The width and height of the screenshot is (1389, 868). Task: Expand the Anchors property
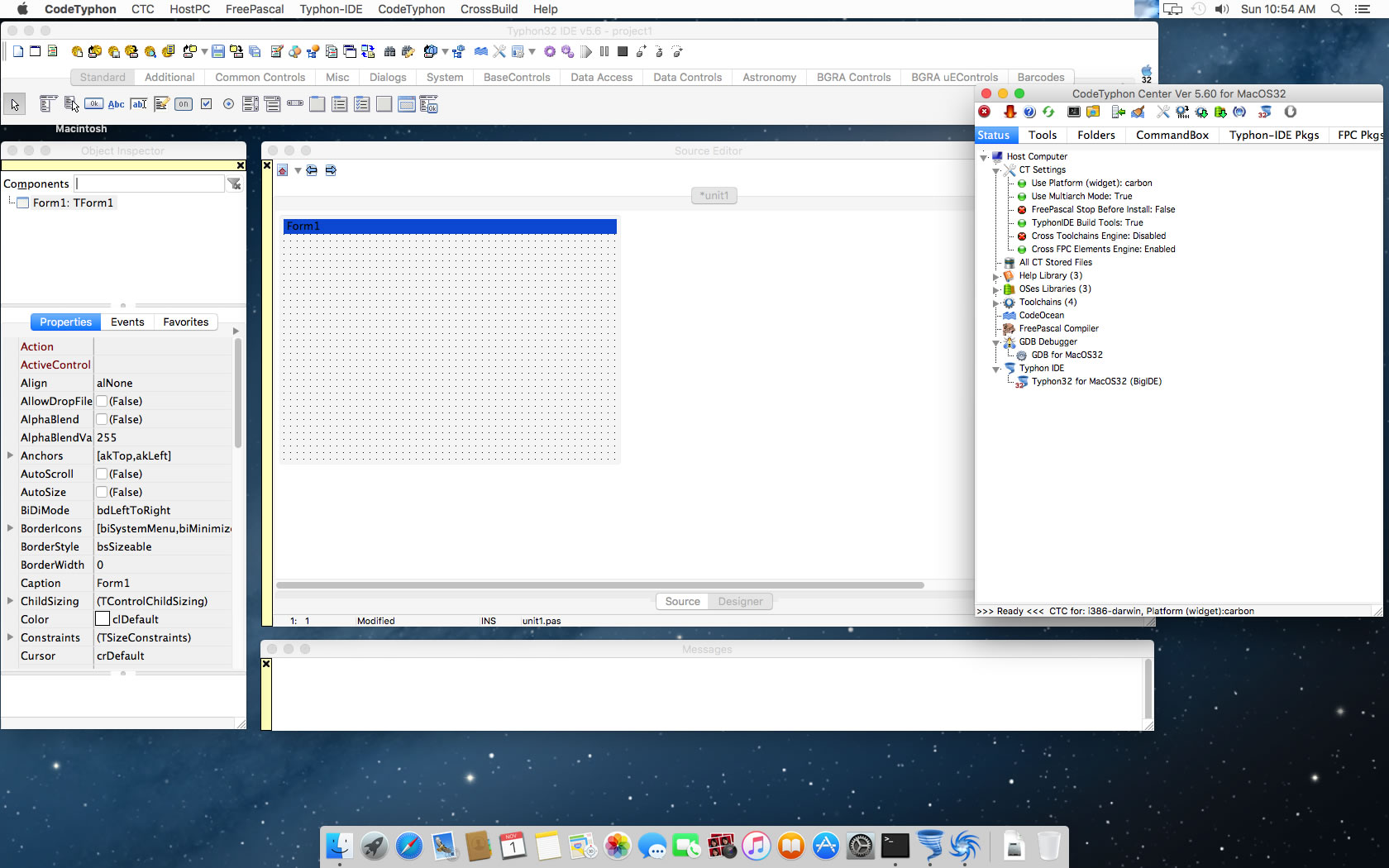(x=10, y=455)
